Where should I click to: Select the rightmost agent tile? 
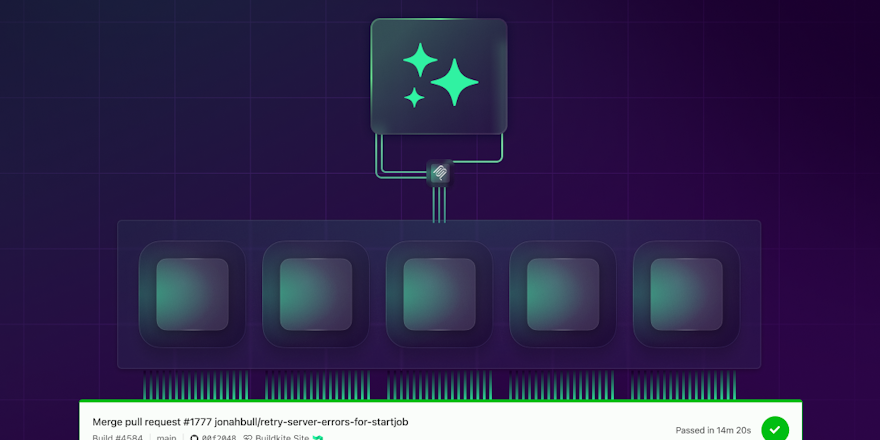click(686, 294)
